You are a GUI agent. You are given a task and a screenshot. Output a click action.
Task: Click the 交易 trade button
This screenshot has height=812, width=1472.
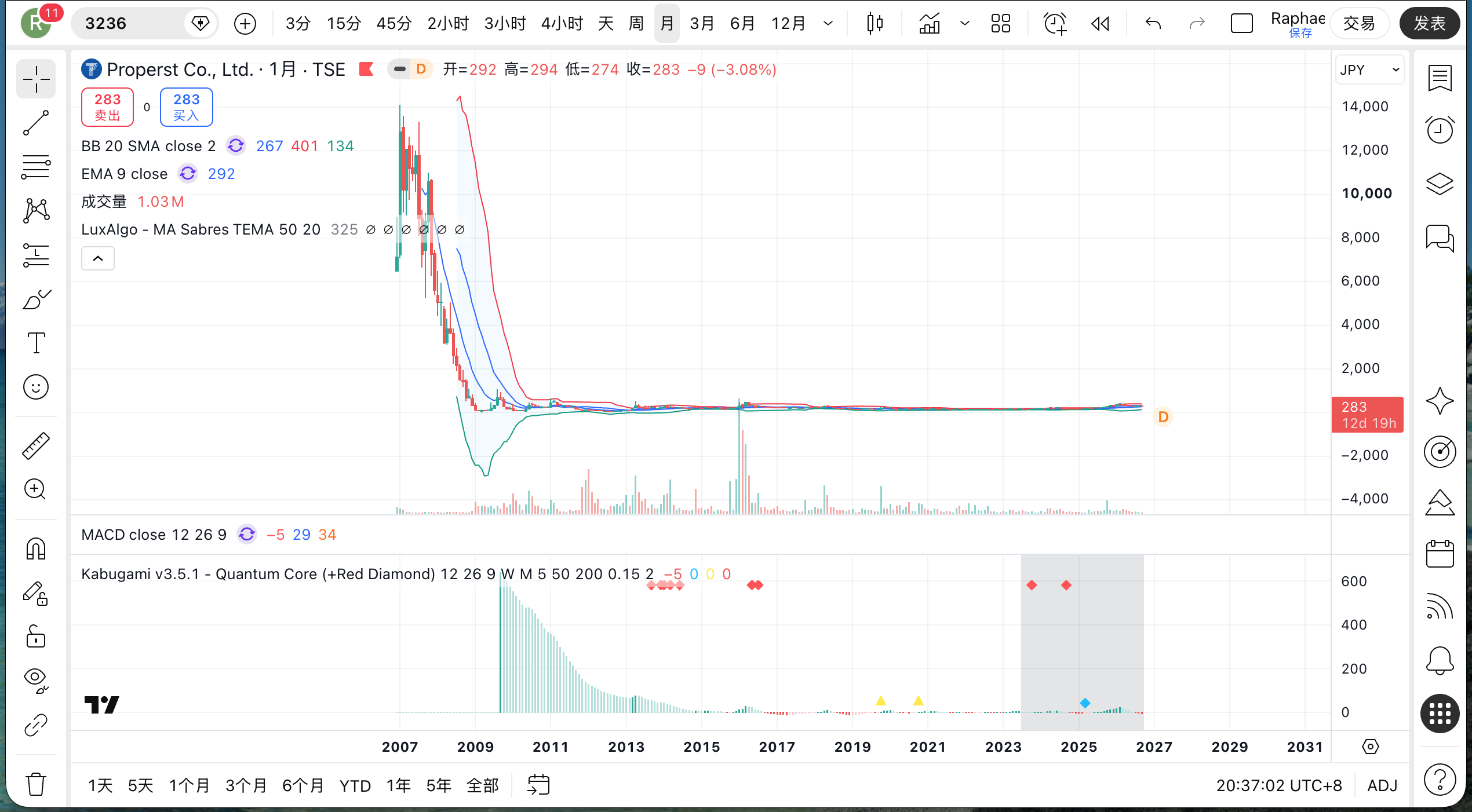coord(1360,24)
